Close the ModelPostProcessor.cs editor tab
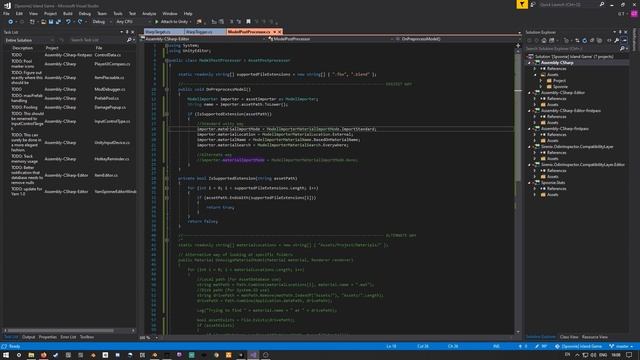Image resolution: width=640 pixels, height=360 pixels. [x=280, y=32]
